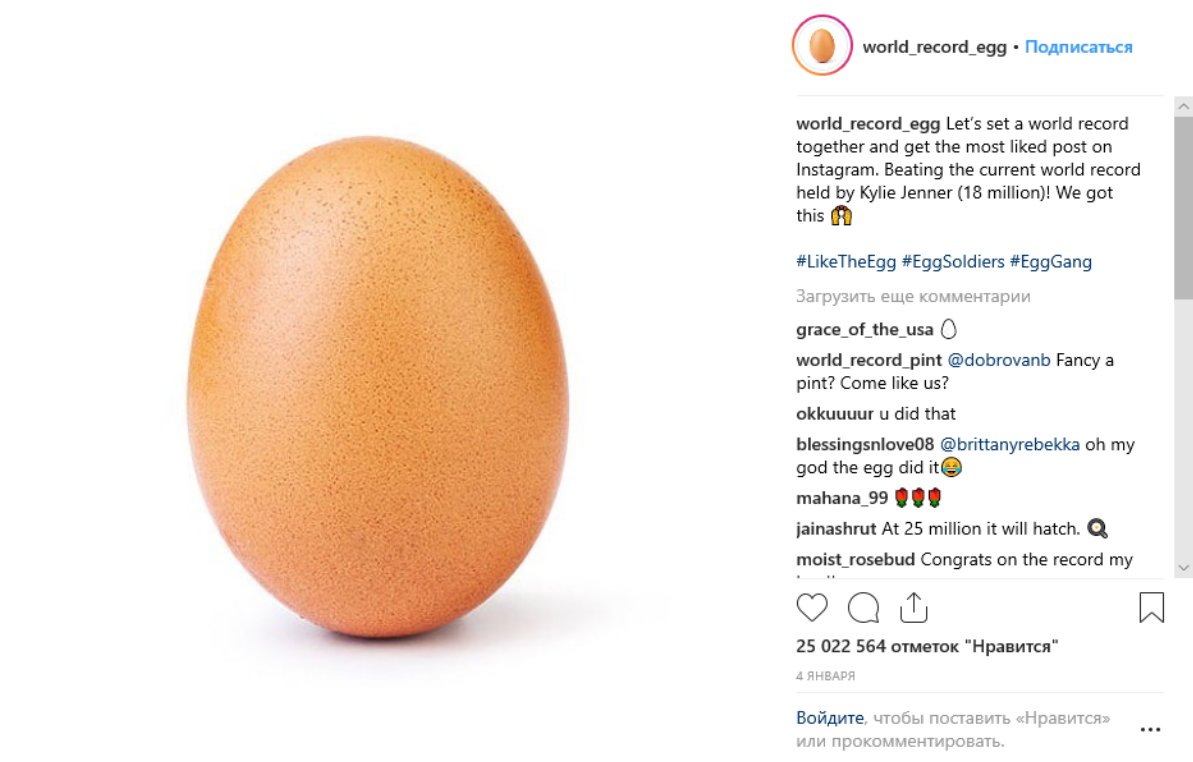
Task: Log in via the Войти link
Action: click(x=829, y=718)
